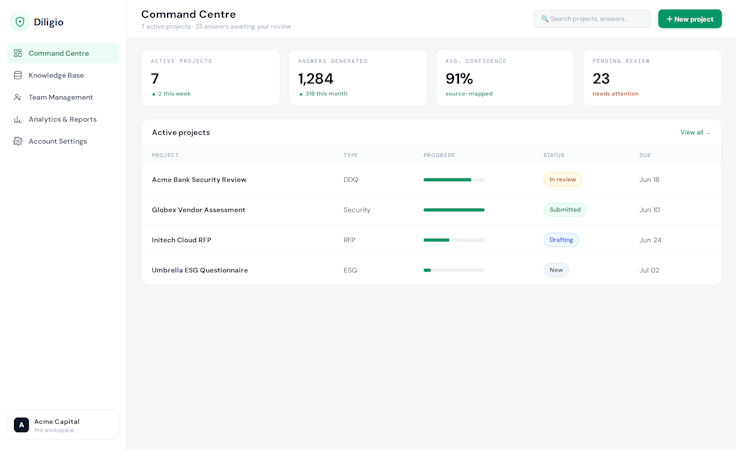The height and width of the screenshot is (450, 736).
Task: Create a project with New project button
Action: tap(690, 19)
